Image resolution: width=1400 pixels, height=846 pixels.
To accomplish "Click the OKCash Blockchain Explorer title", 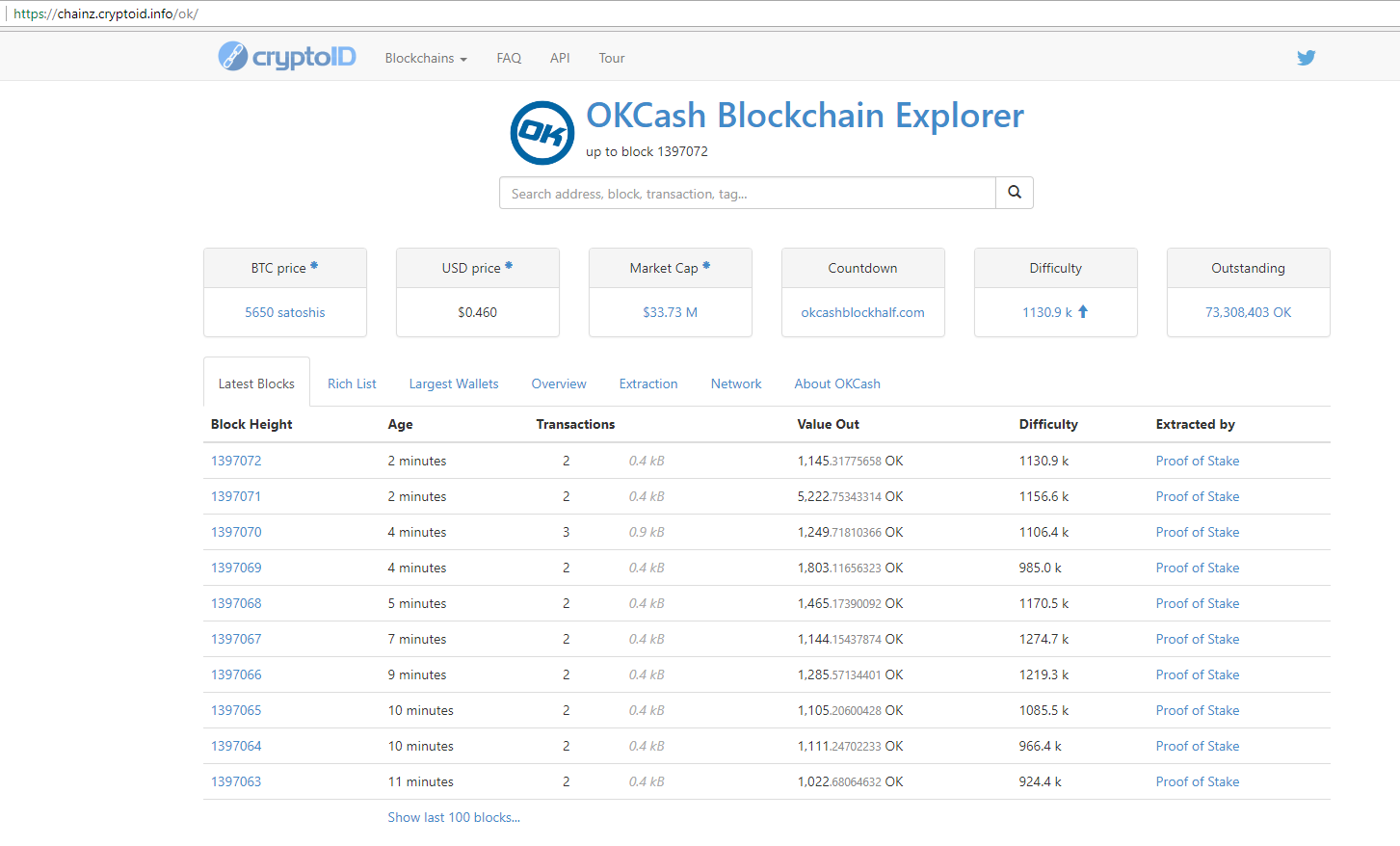I will point(805,116).
